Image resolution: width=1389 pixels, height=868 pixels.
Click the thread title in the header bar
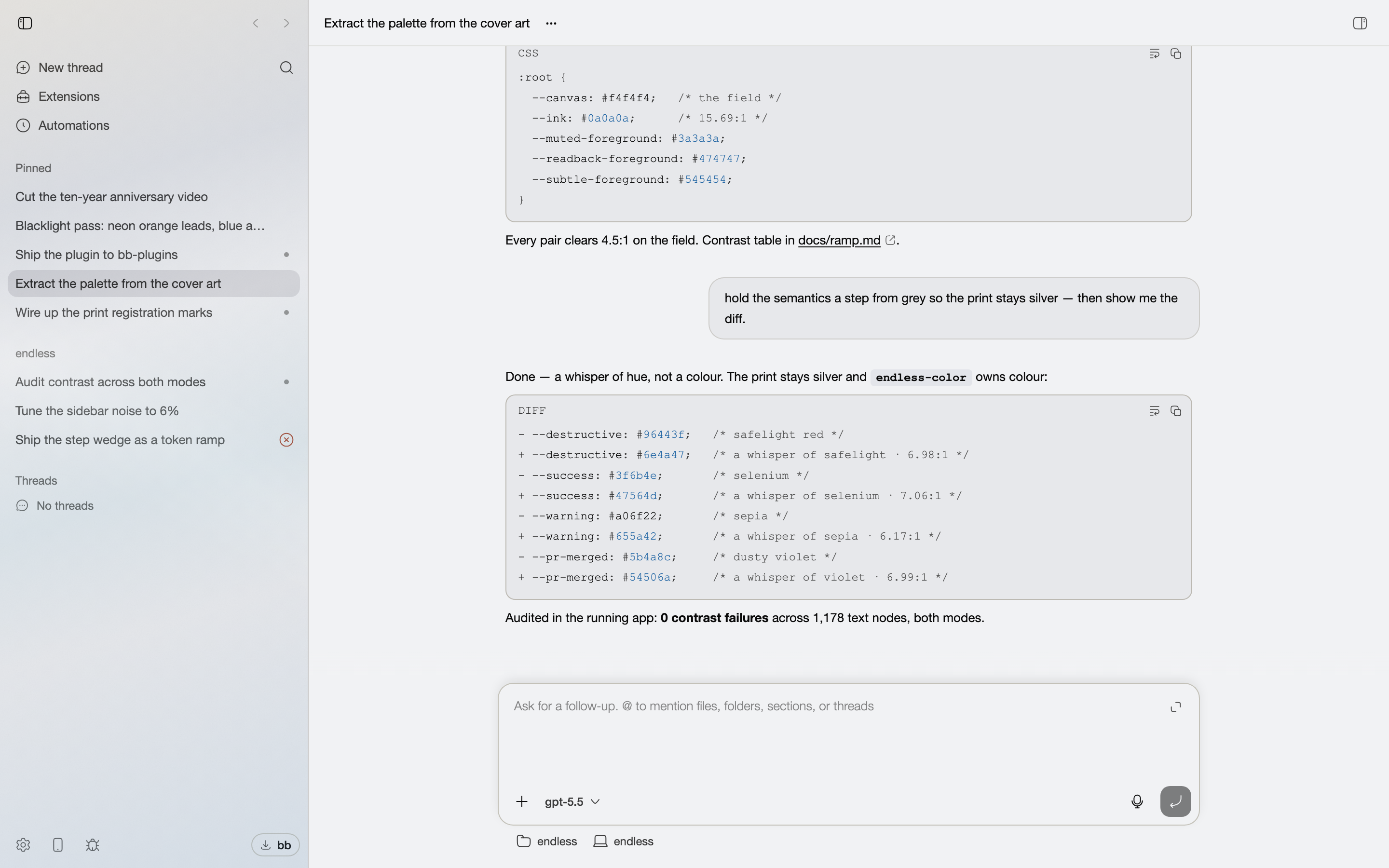[426, 24]
